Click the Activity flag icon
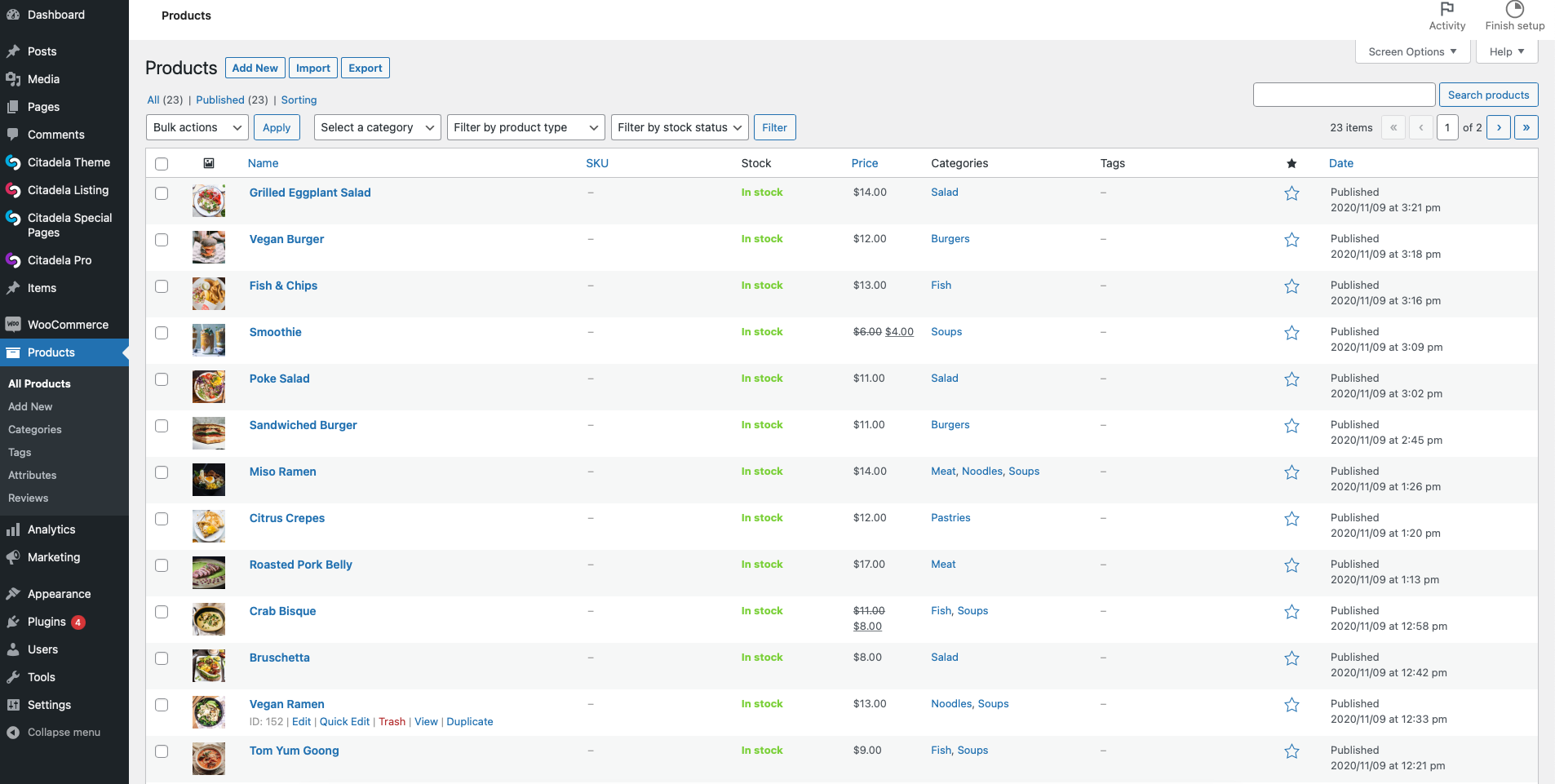Viewport: 1555px width, 784px height. [1446, 10]
